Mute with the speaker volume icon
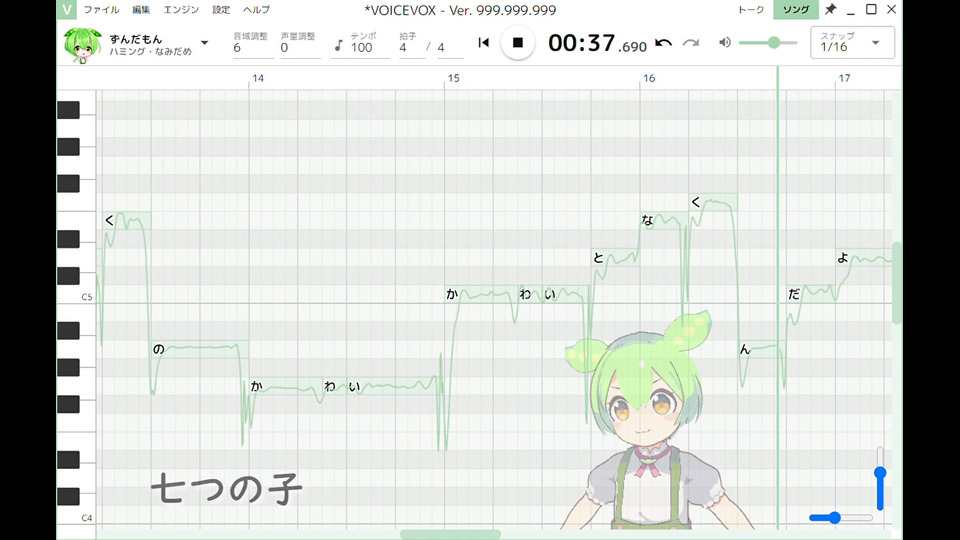This screenshot has width=960, height=540. pyautogui.click(x=725, y=42)
